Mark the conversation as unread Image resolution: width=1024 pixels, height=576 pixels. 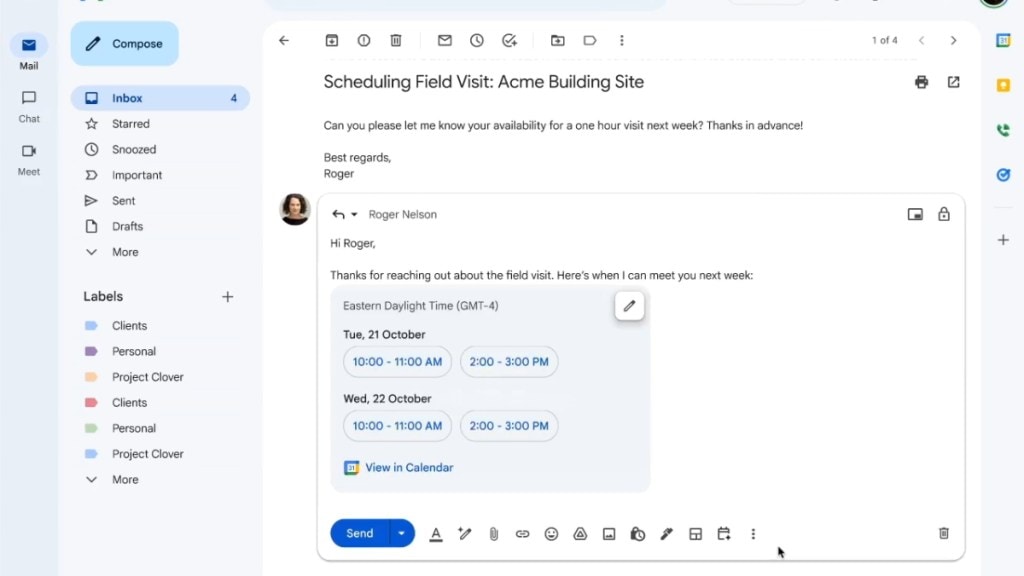click(x=444, y=40)
